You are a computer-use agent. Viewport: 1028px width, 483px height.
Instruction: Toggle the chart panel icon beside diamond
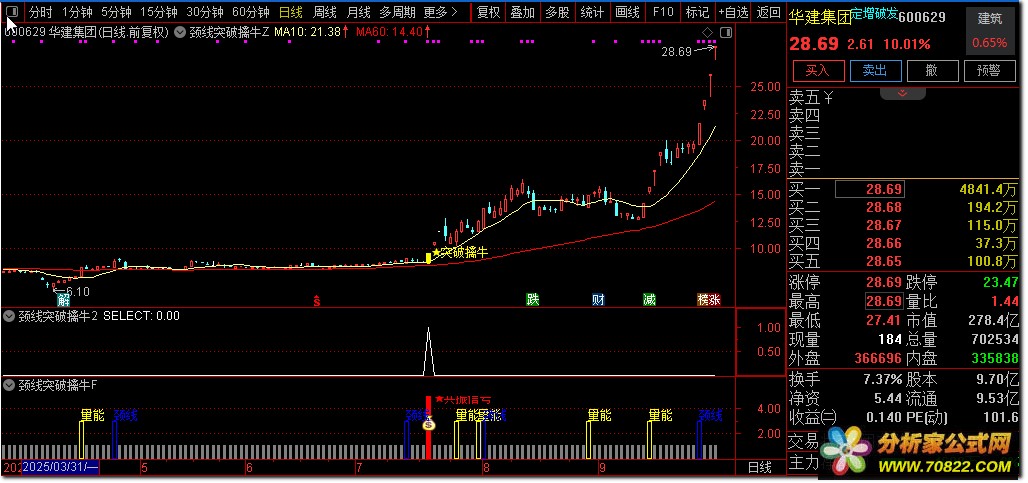point(725,32)
